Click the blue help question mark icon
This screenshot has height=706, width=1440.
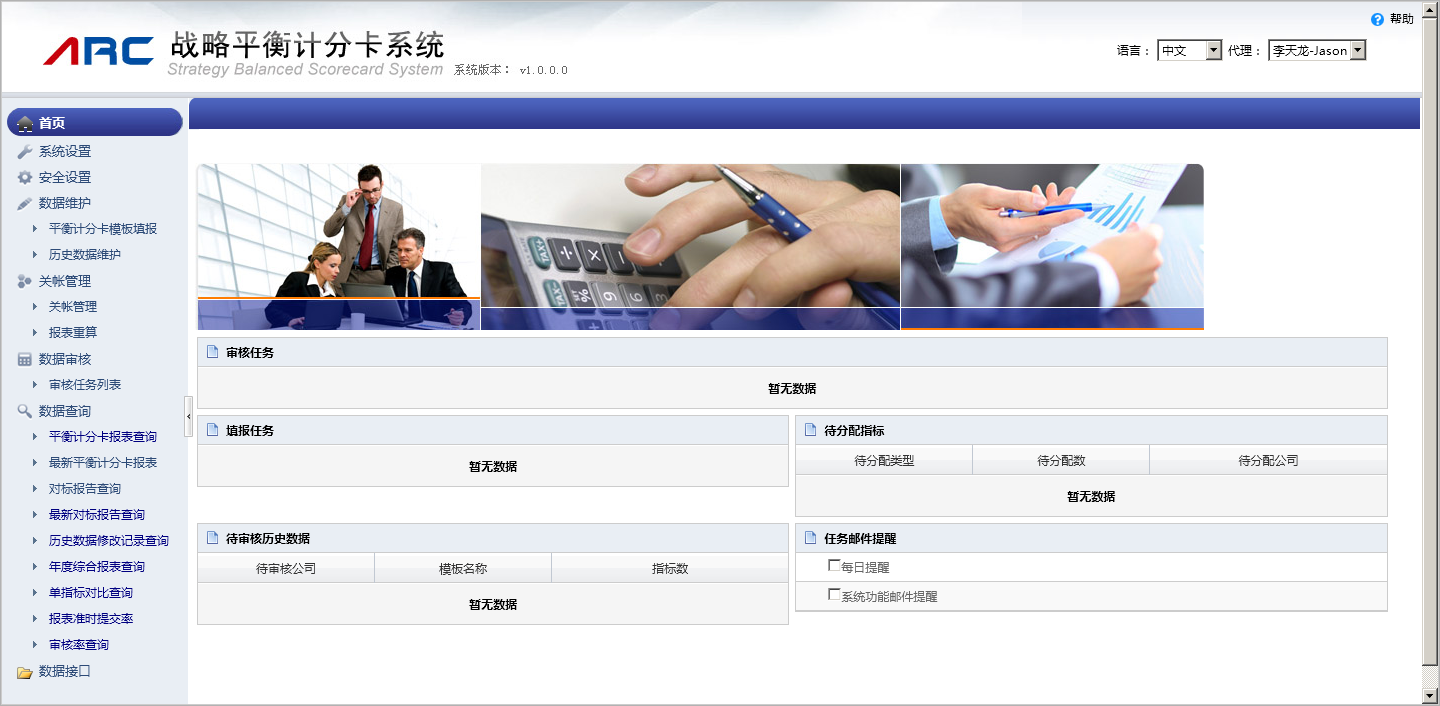point(1377,19)
